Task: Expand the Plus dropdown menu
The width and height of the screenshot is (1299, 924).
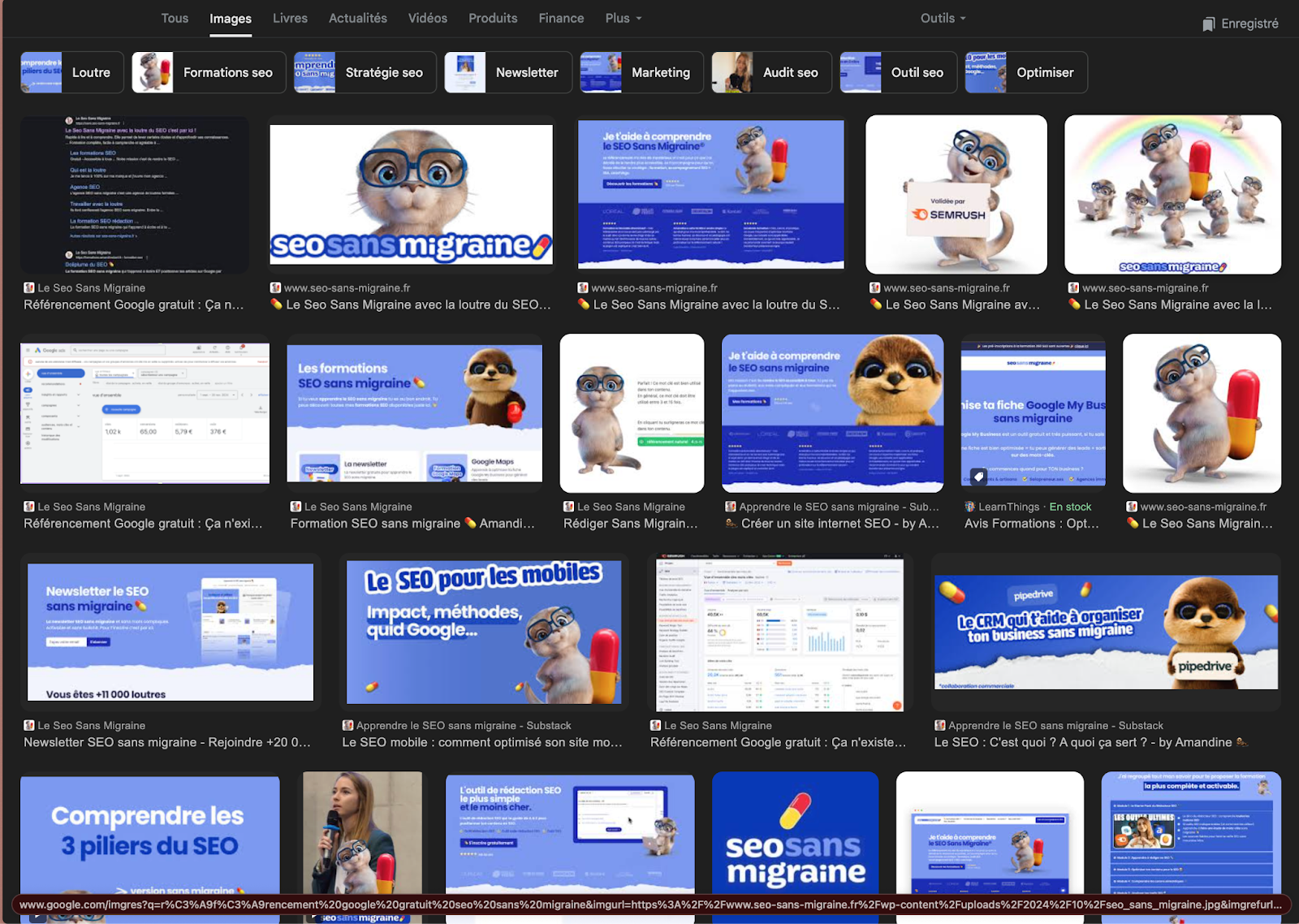Action: pyautogui.click(x=624, y=18)
